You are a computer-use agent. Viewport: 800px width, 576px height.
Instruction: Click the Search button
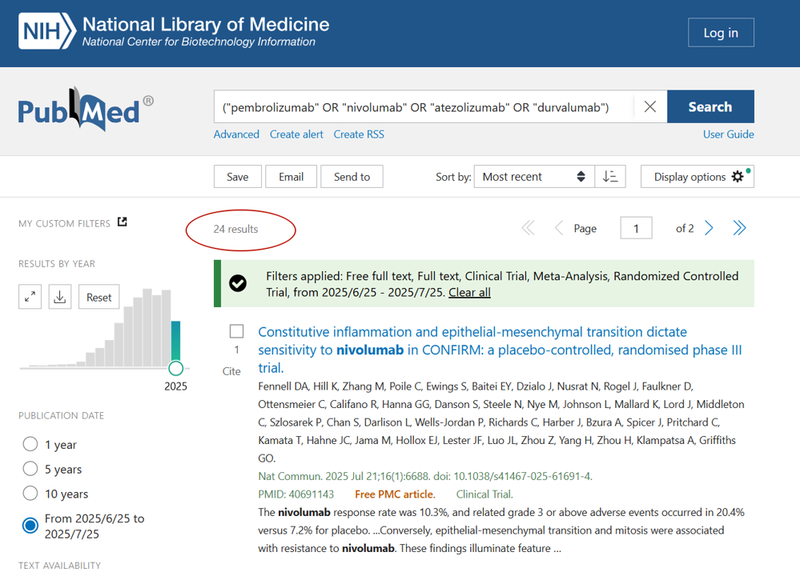click(710, 107)
